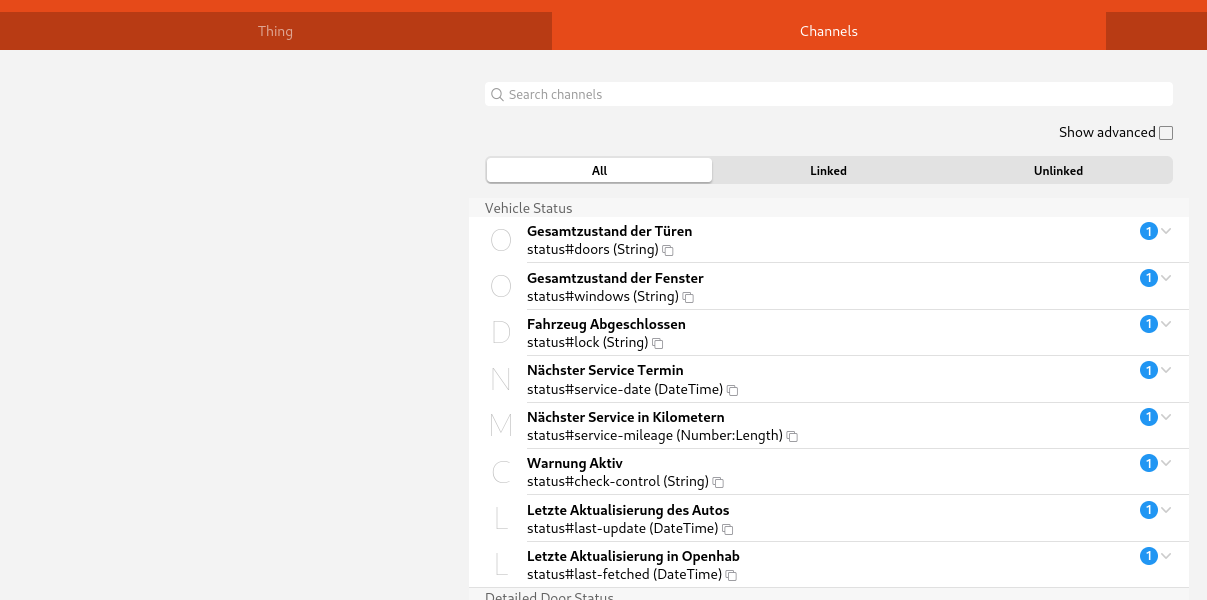Copy the status#service-mileage channel ID
This screenshot has height=600, width=1207.
tap(792, 436)
